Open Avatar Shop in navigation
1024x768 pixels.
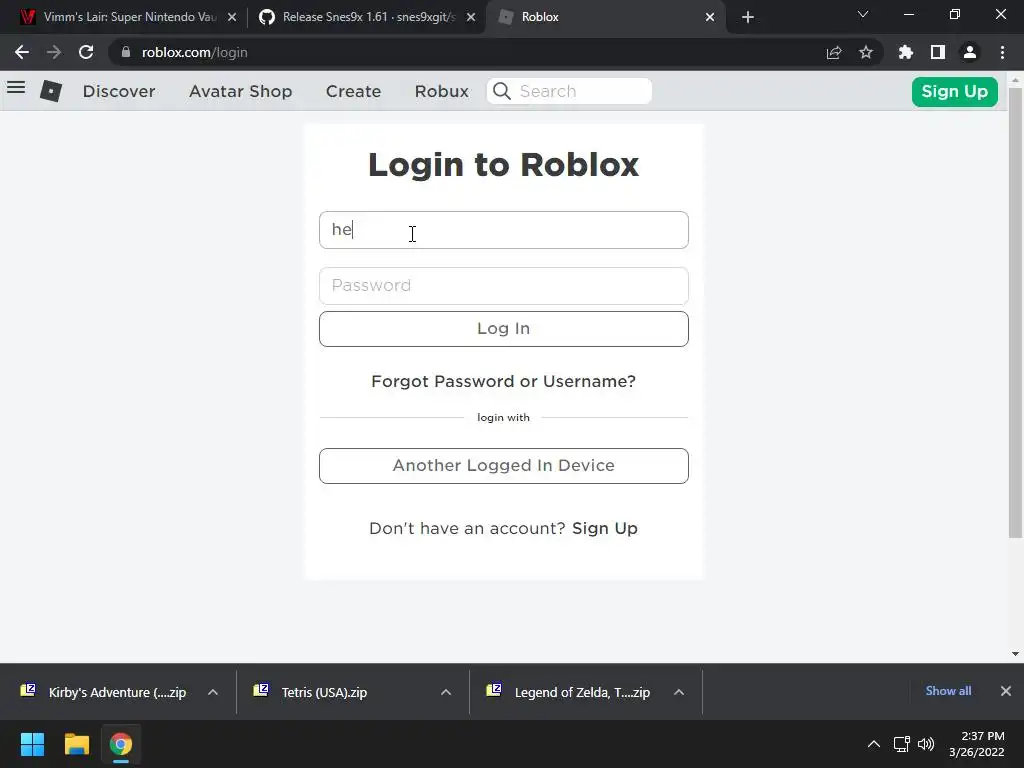[x=240, y=91]
